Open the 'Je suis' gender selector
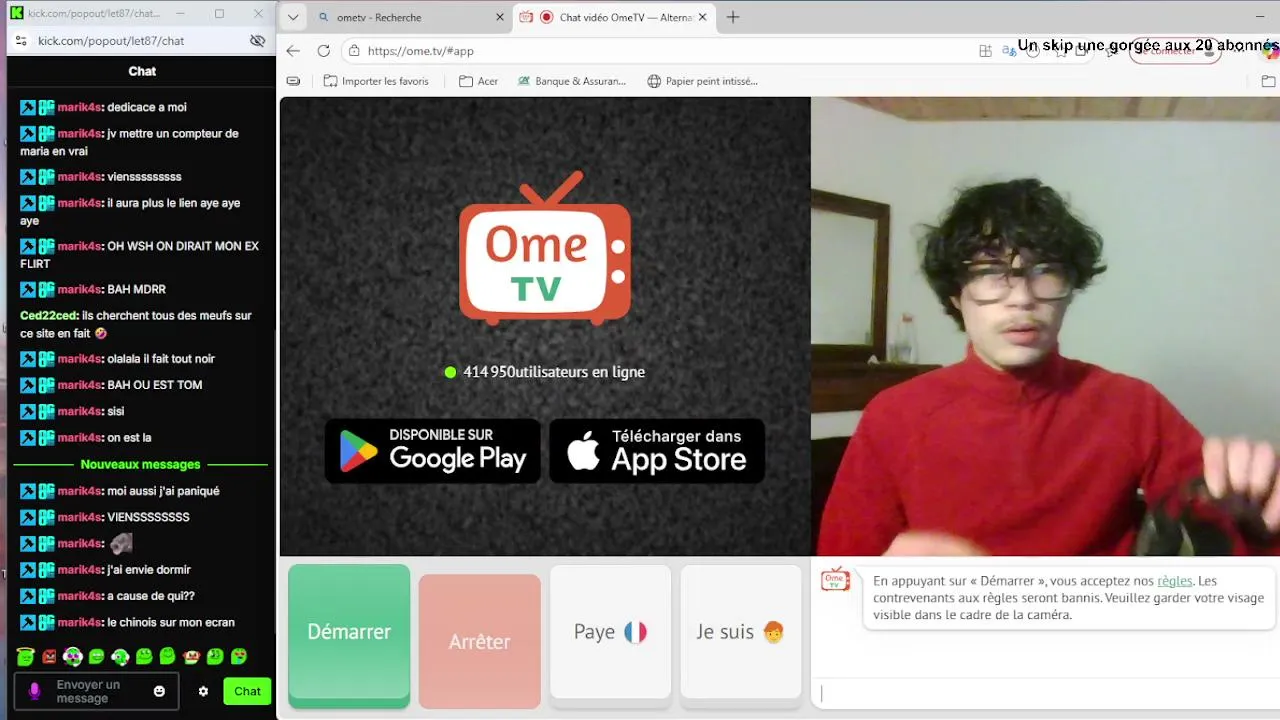 click(740, 632)
